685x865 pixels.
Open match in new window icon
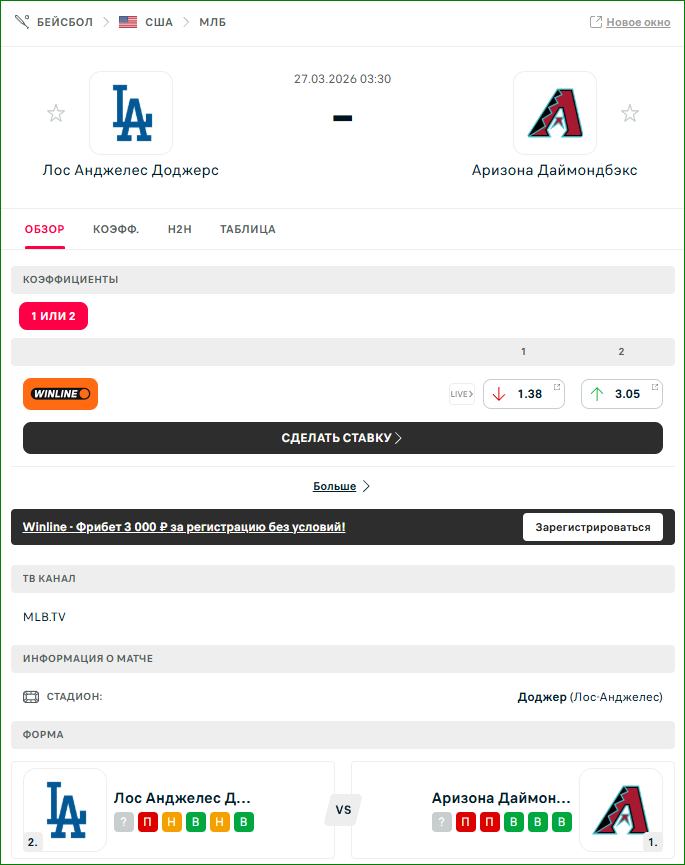596,22
